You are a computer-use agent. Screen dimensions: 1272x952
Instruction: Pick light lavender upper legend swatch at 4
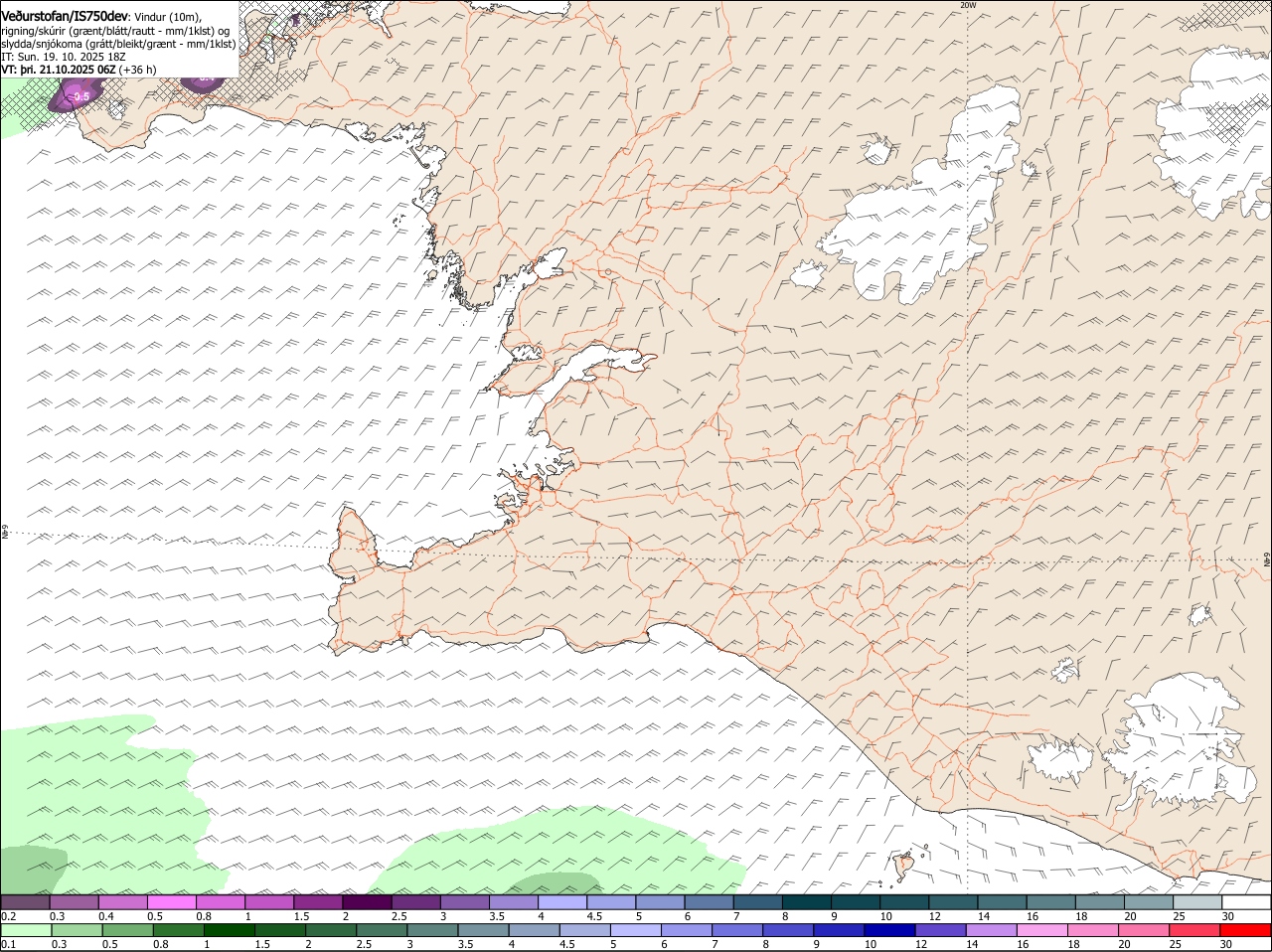562,902
